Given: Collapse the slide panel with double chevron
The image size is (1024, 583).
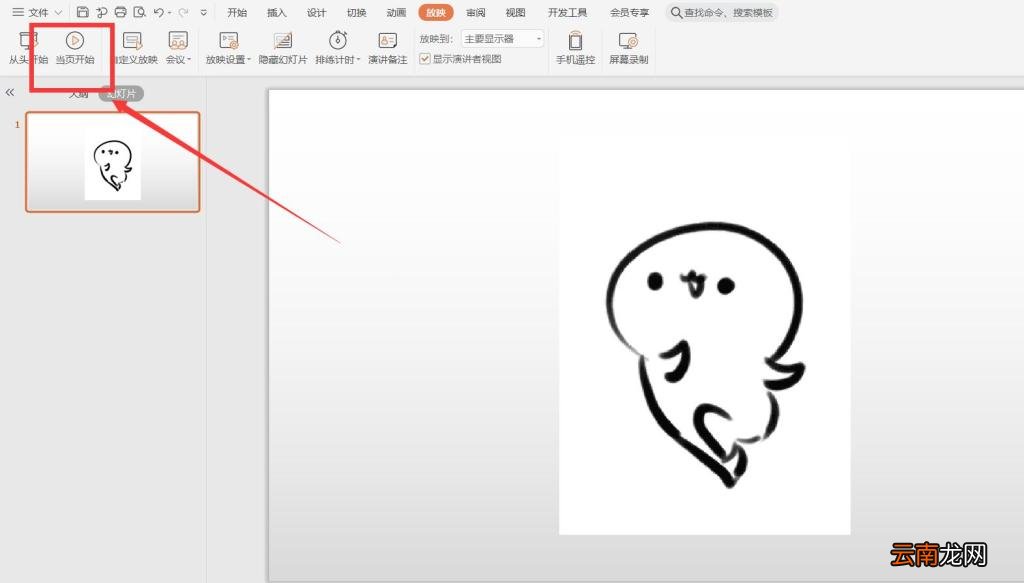Looking at the screenshot, I should tap(10, 93).
